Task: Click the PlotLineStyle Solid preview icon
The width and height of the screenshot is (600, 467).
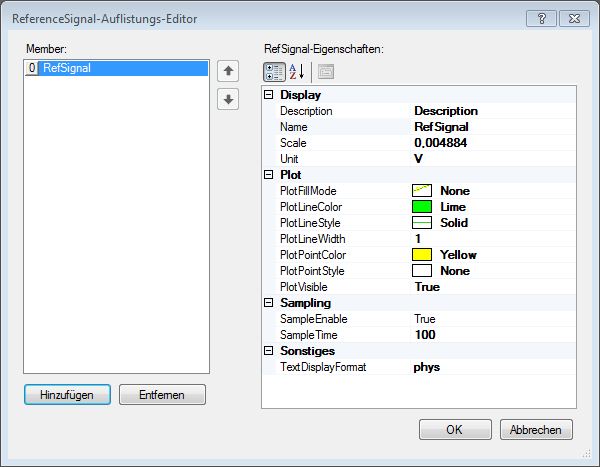Action: tap(423, 223)
